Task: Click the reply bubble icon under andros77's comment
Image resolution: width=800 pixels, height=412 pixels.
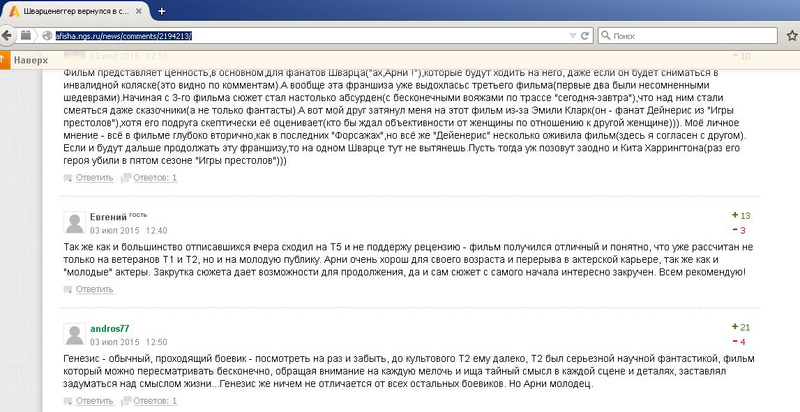Action: [68, 402]
